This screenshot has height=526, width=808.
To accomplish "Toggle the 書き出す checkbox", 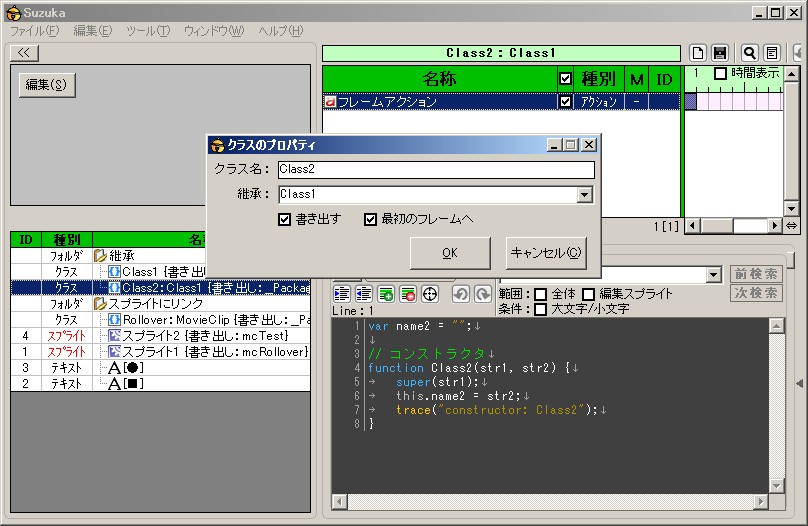I will pos(284,219).
